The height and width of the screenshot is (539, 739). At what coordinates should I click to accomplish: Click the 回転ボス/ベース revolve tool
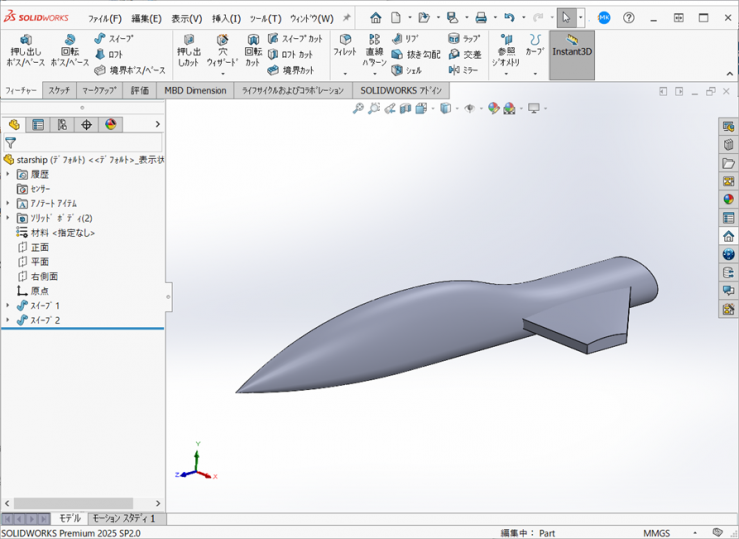point(69,50)
